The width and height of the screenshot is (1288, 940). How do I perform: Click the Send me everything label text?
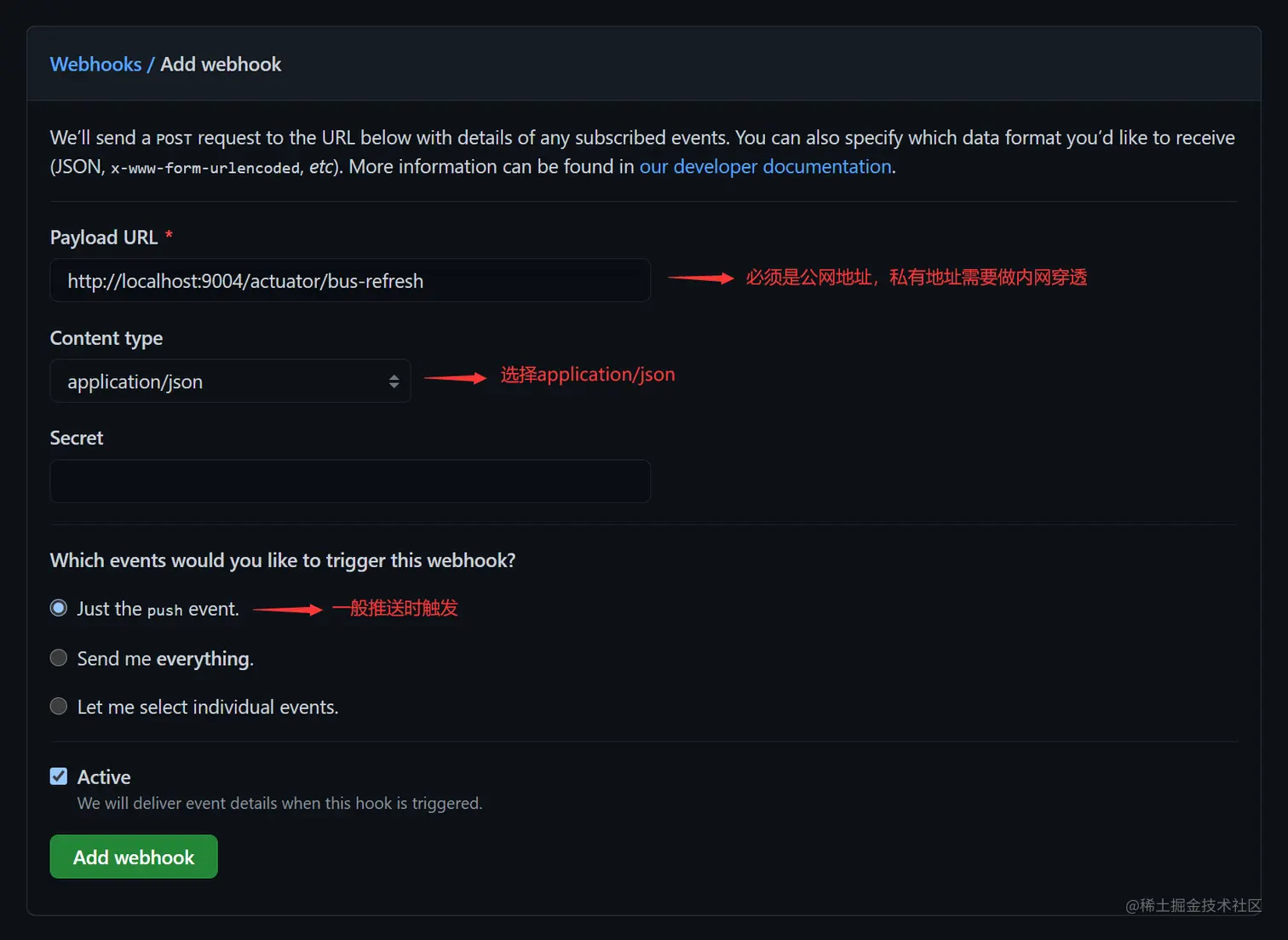point(165,658)
